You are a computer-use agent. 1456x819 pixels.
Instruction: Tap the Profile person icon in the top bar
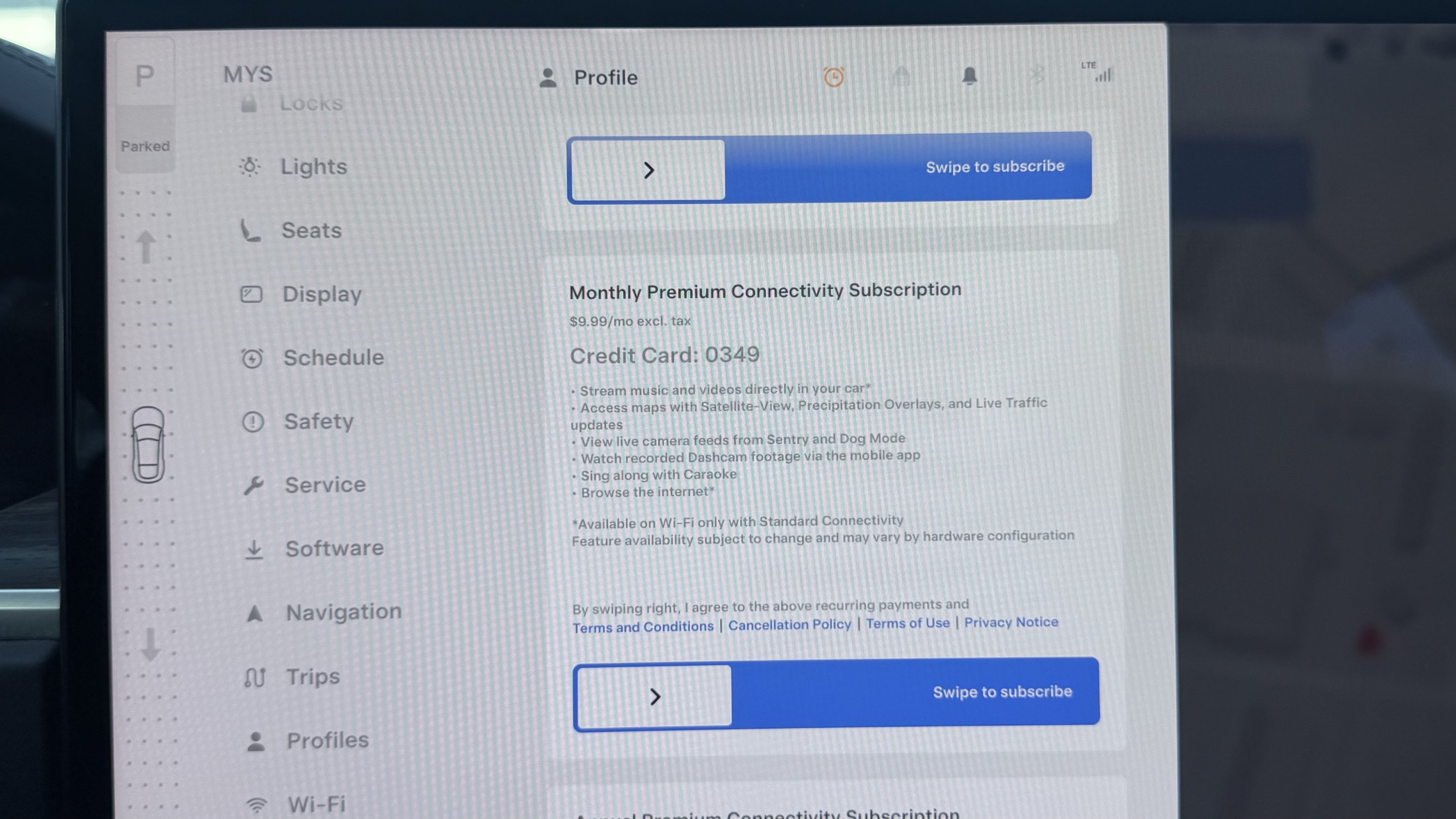coord(547,78)
